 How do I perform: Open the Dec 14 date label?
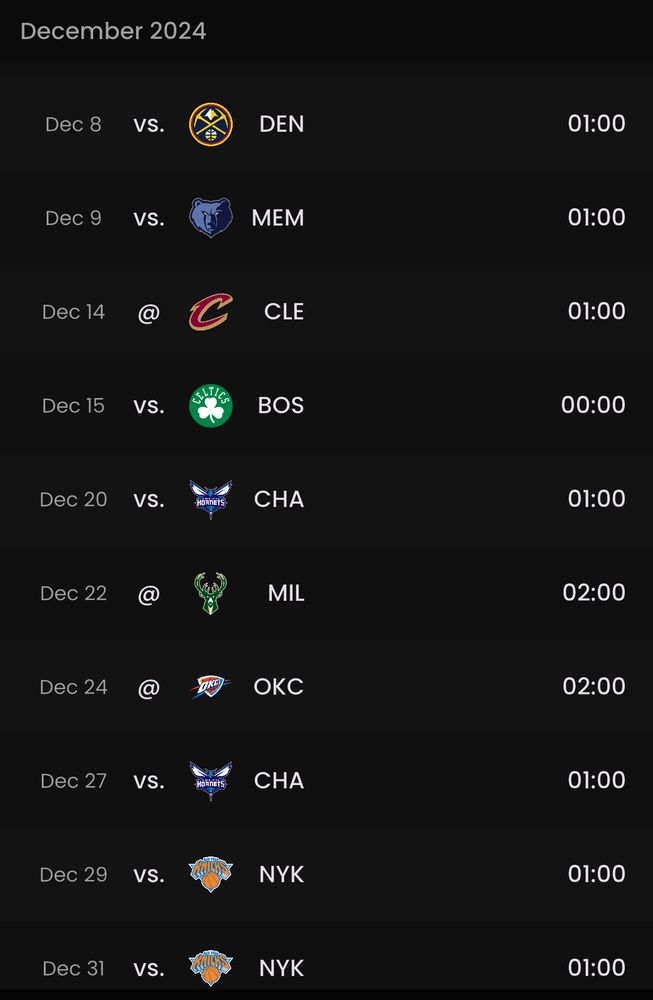click(73, 312)
